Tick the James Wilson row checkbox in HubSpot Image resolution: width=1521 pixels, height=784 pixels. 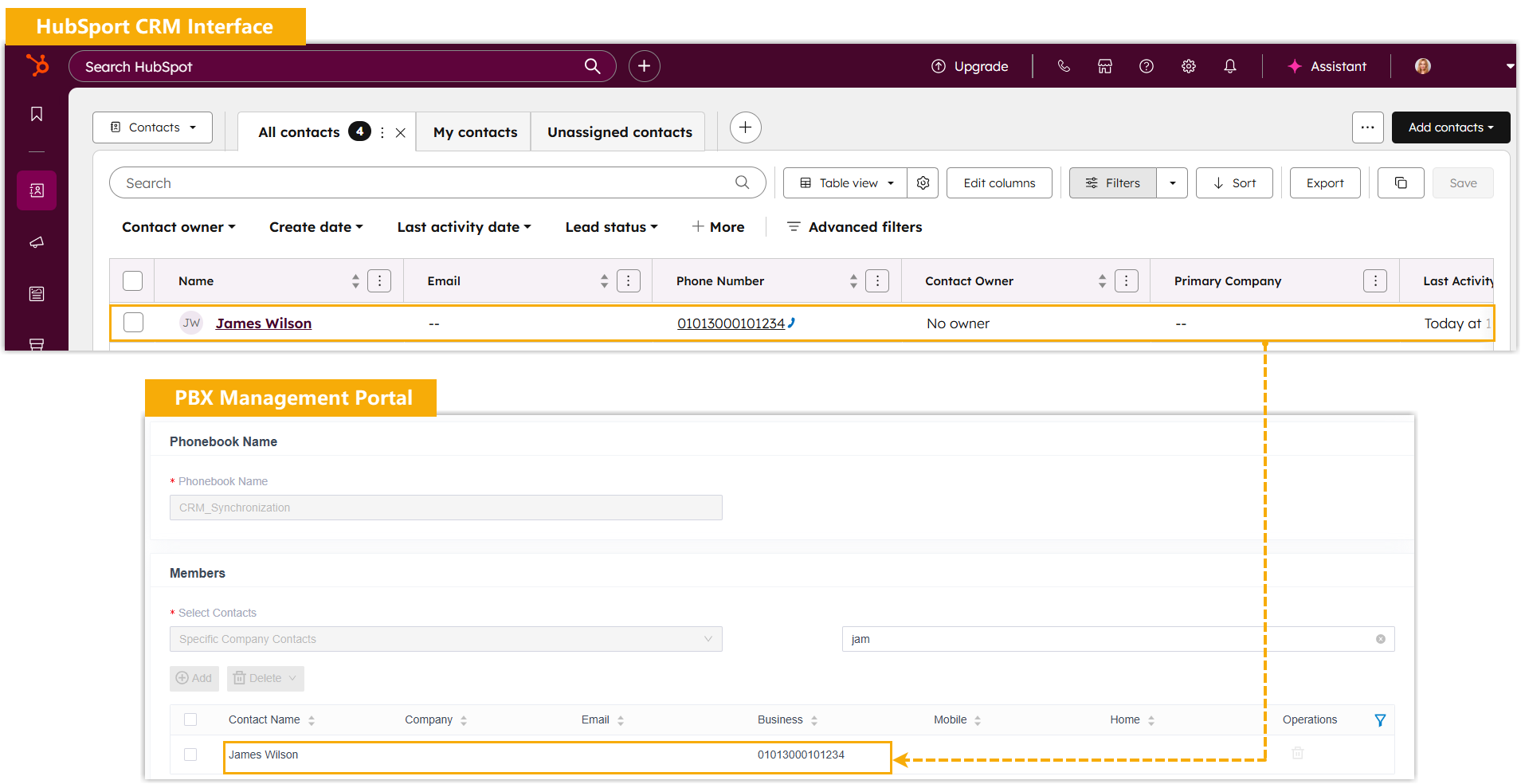[133, 323]
